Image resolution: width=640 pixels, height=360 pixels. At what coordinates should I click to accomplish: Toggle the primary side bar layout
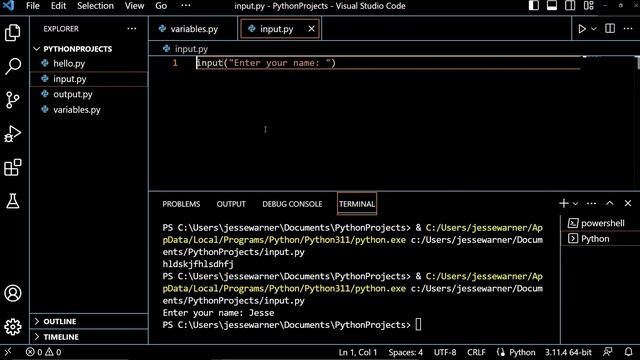533,6
